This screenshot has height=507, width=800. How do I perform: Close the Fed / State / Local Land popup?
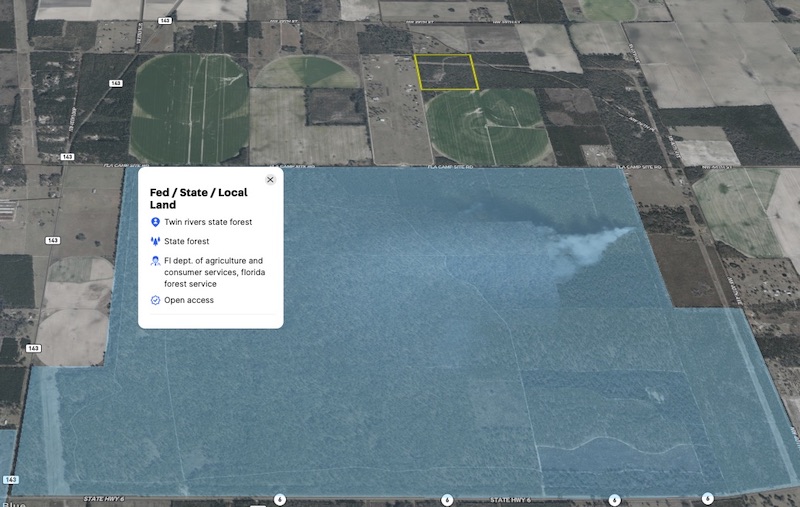click(x=270, y=180)
